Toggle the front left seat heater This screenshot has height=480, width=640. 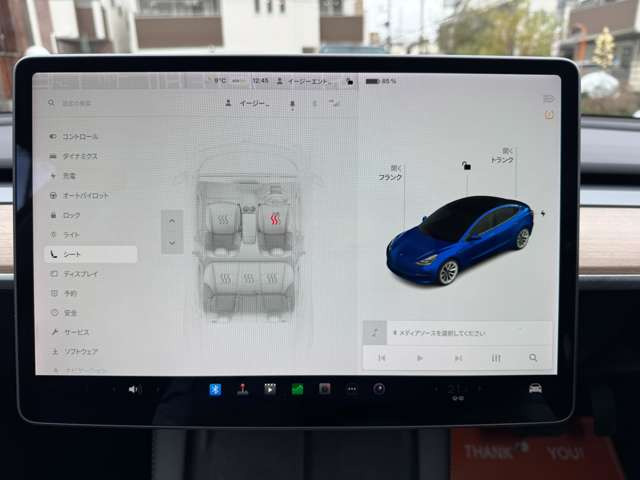coord(224,219)
